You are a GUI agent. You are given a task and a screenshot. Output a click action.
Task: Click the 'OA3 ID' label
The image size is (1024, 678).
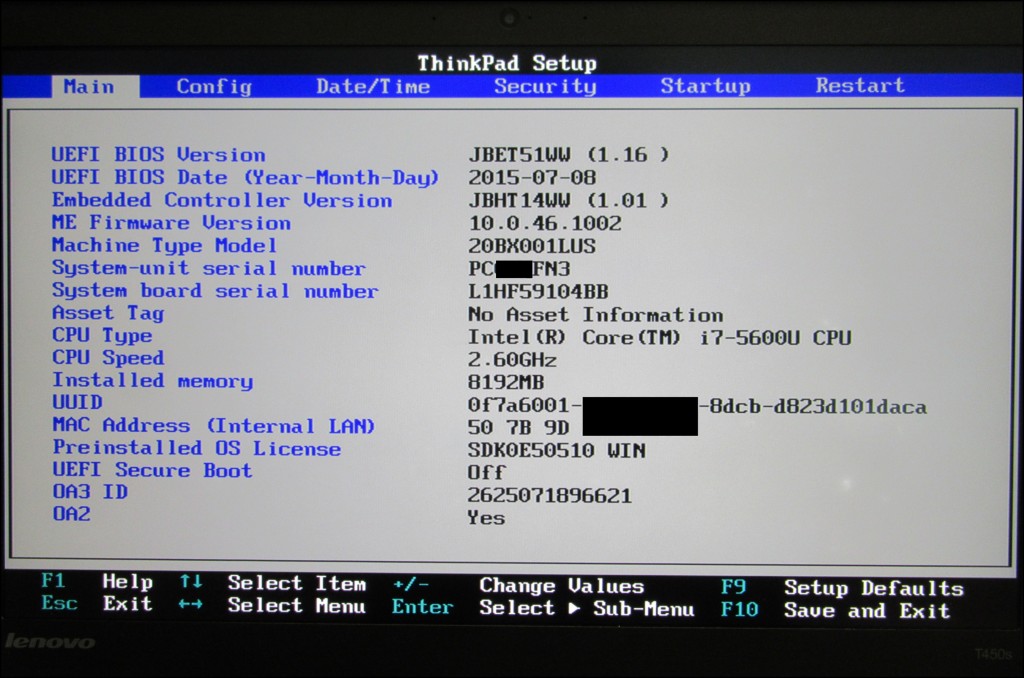click(90, 492)
